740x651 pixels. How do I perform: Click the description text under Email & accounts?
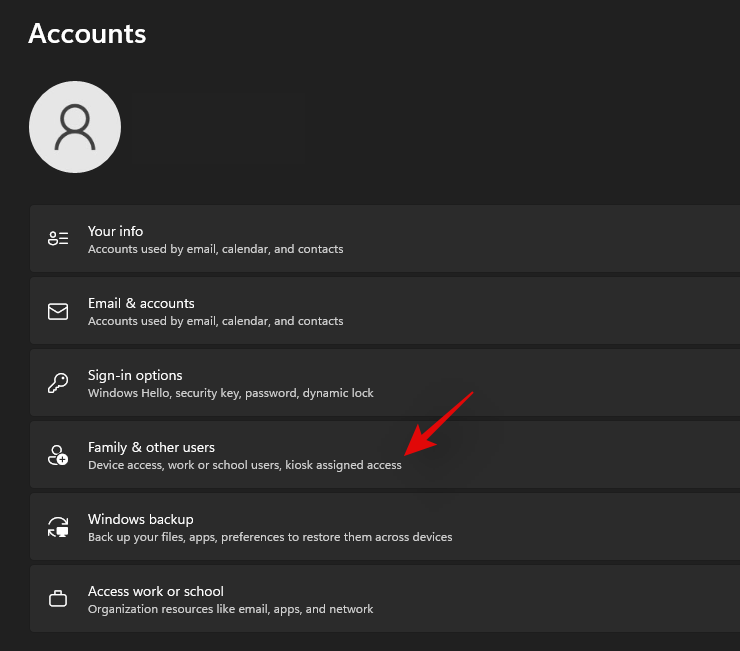point(215,321)
